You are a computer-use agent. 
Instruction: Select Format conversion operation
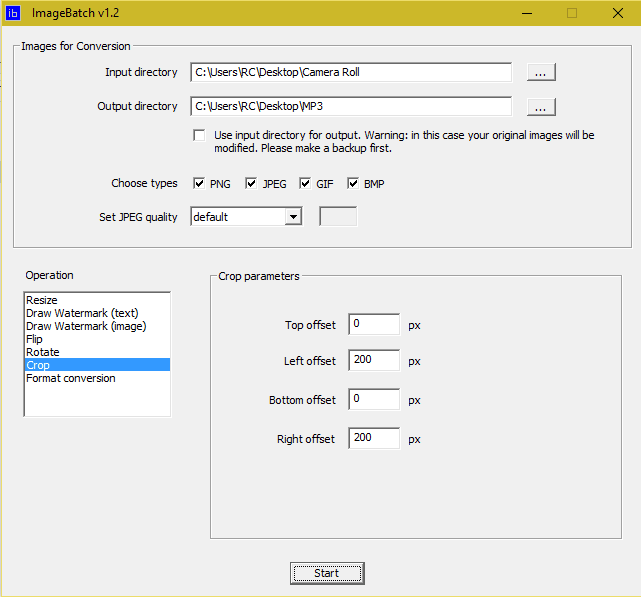[97, 378]
